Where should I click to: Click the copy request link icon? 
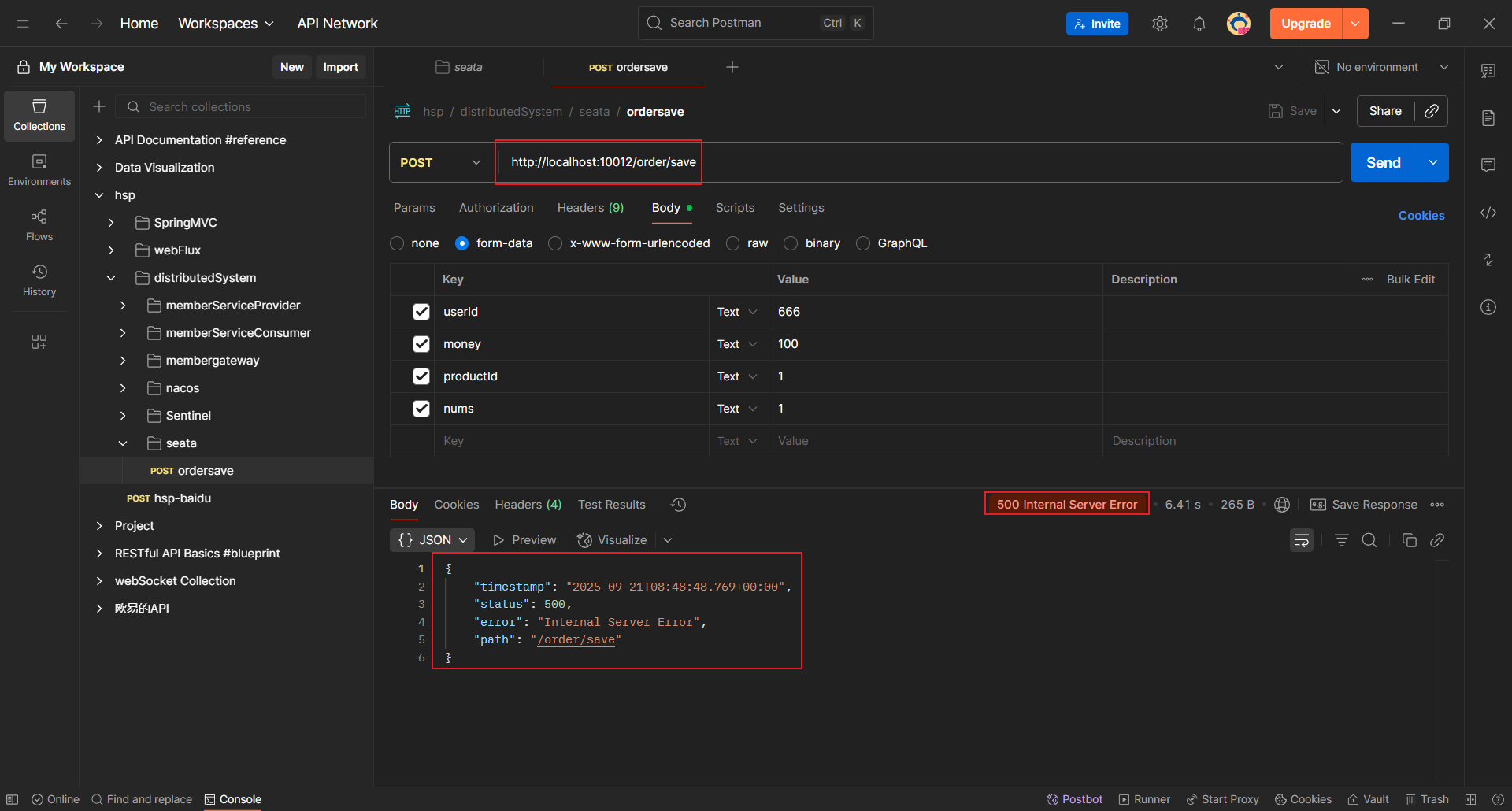(1432, 111)
